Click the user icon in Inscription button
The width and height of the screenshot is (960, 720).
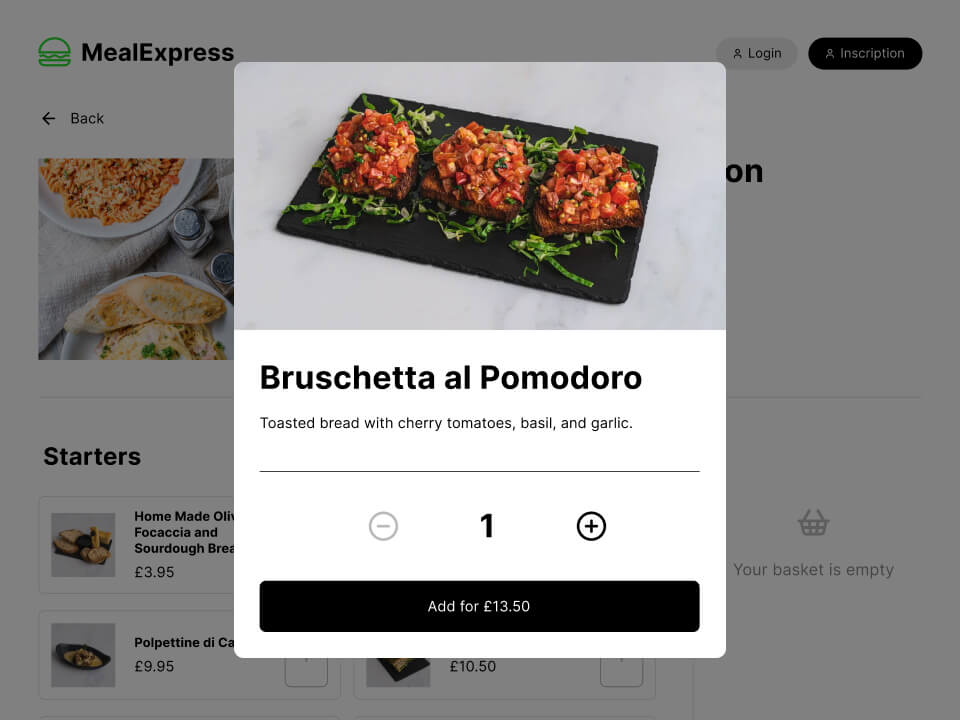830,54
